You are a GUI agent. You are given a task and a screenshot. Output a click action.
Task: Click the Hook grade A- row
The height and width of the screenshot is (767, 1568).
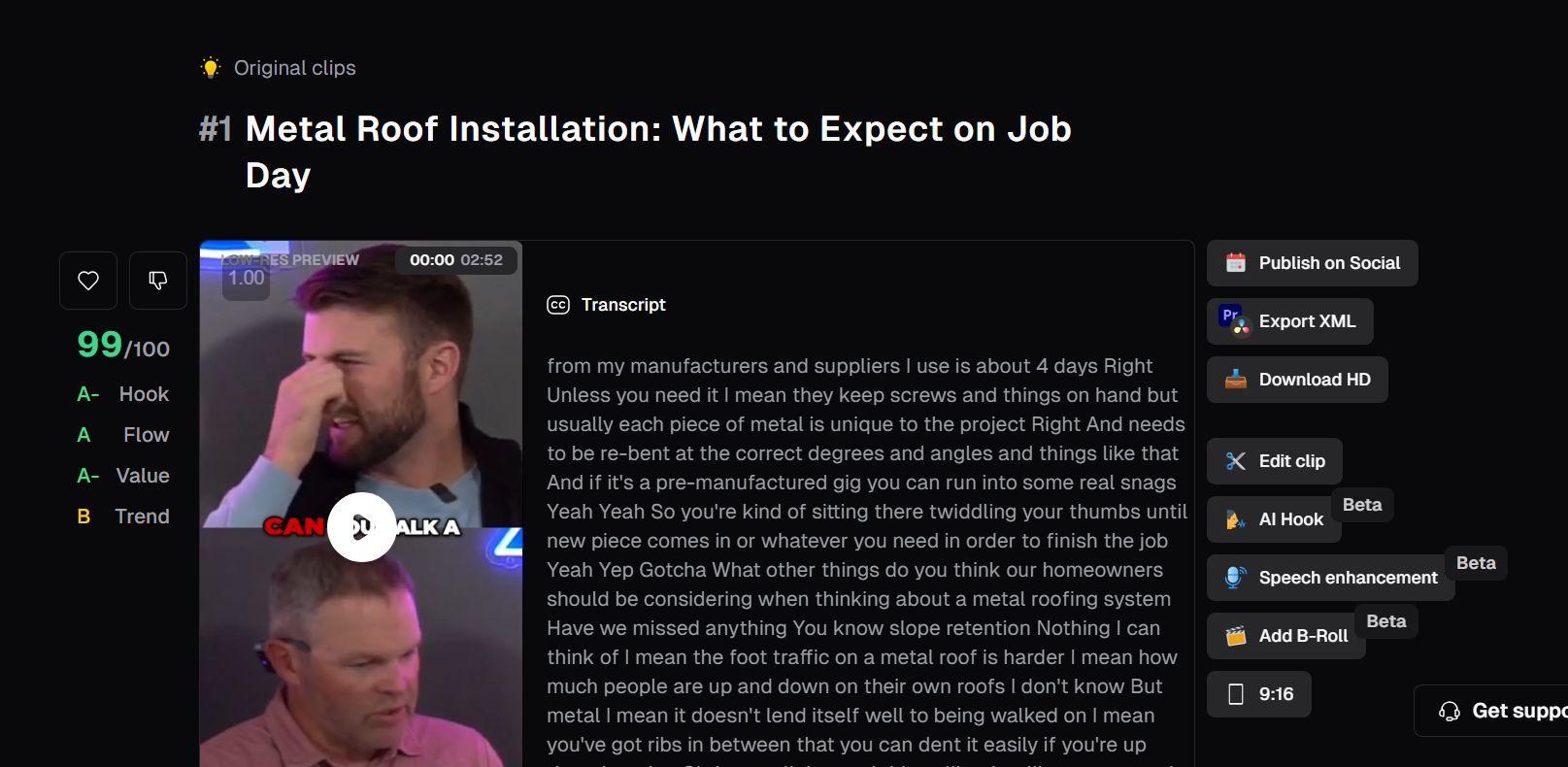(123, 394)
